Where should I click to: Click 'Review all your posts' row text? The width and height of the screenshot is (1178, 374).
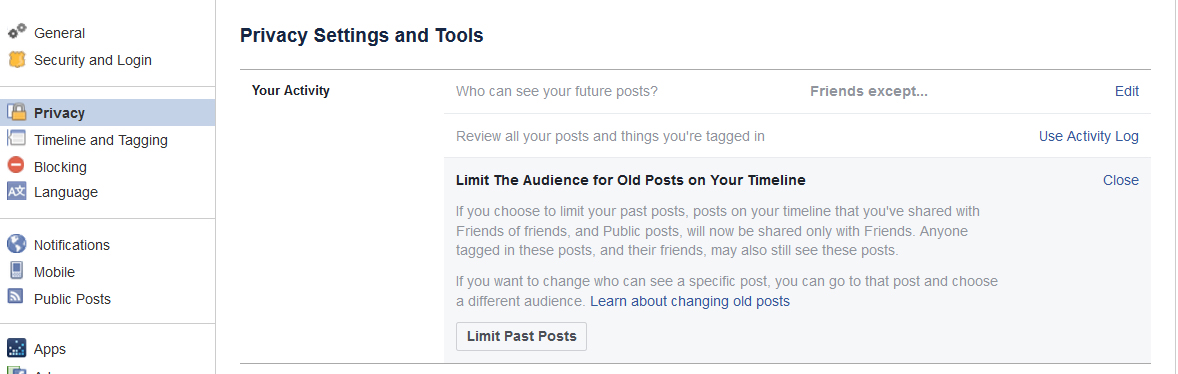coord(610,136)
